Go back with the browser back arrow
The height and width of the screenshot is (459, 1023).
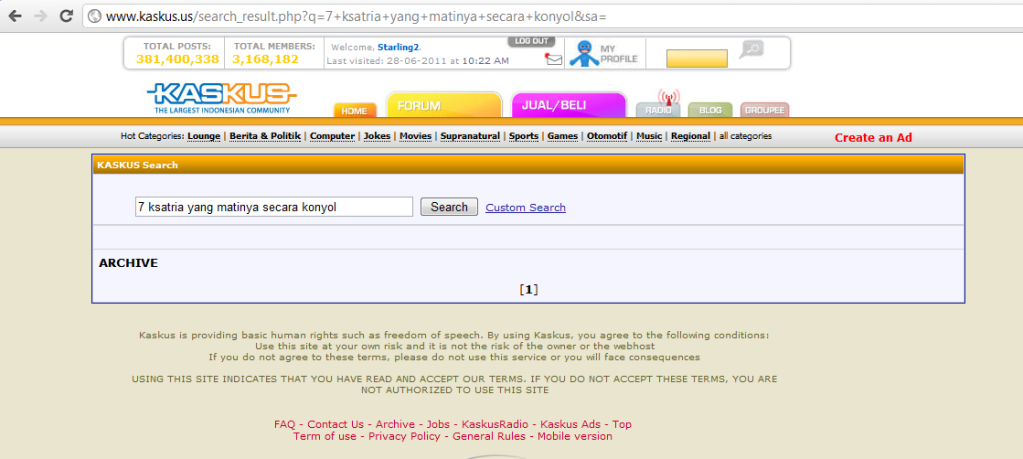[14, 16]
